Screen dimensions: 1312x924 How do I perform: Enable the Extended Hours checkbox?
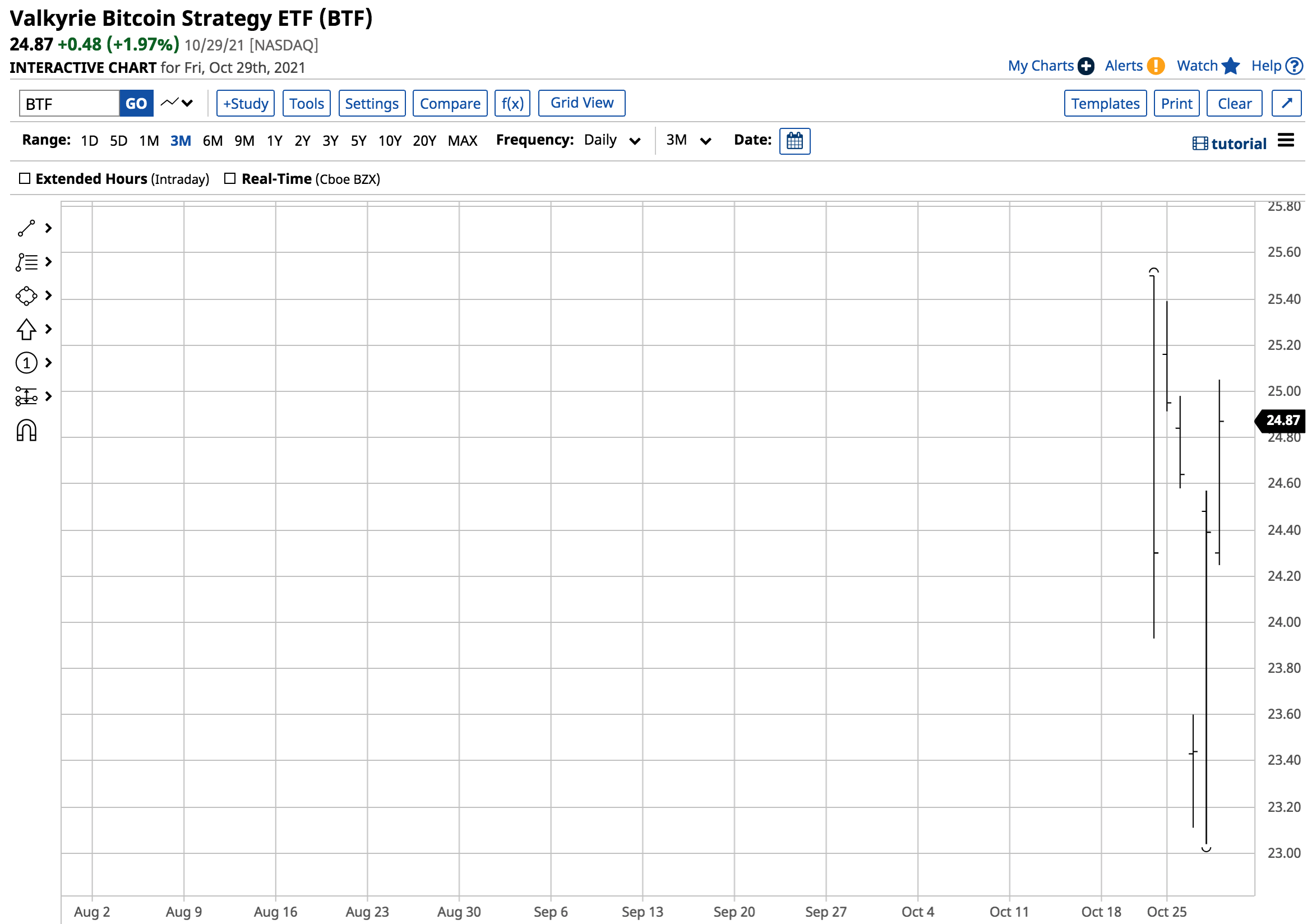(x=25, y=178)
